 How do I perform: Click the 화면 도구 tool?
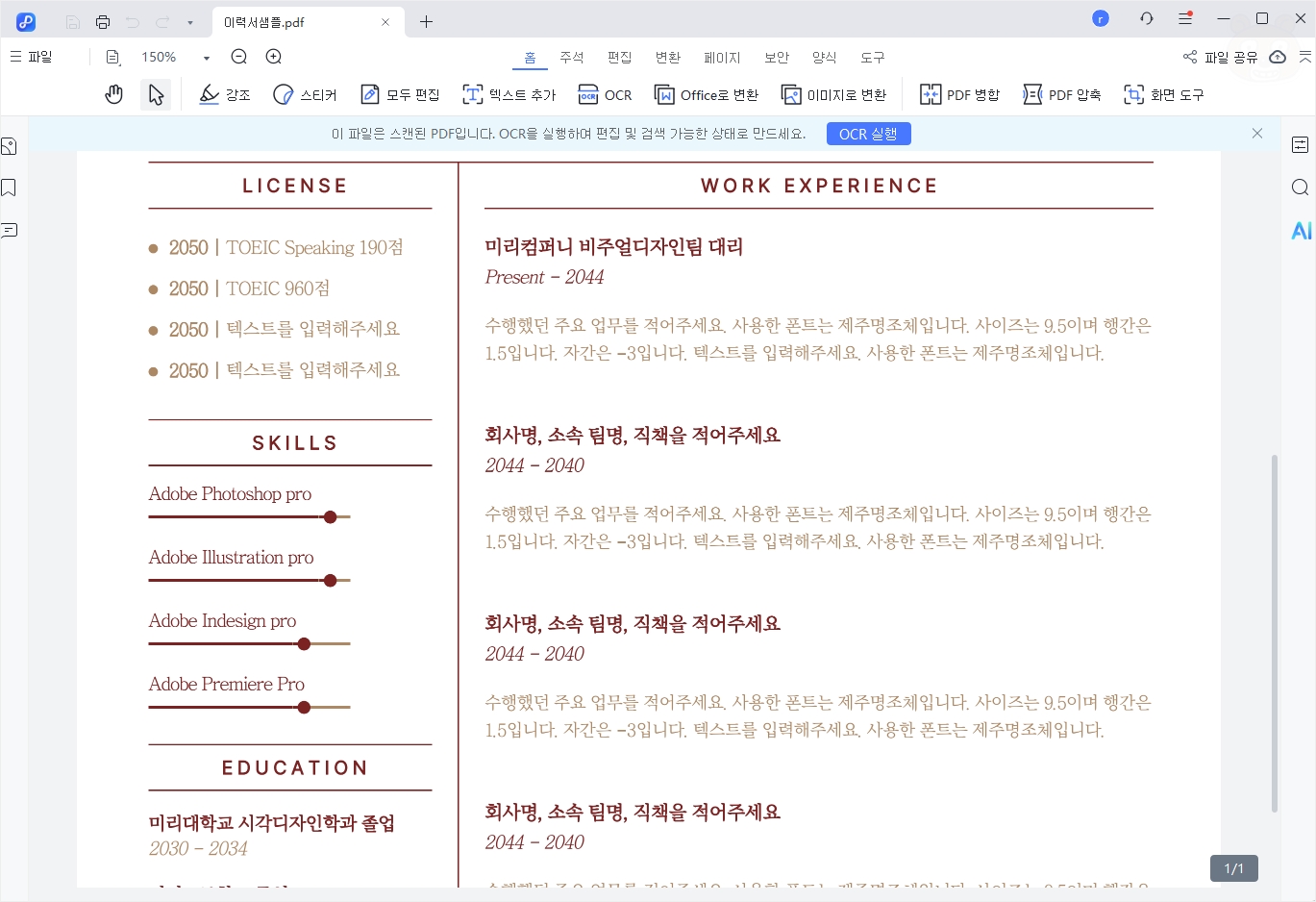[1163, 94]
